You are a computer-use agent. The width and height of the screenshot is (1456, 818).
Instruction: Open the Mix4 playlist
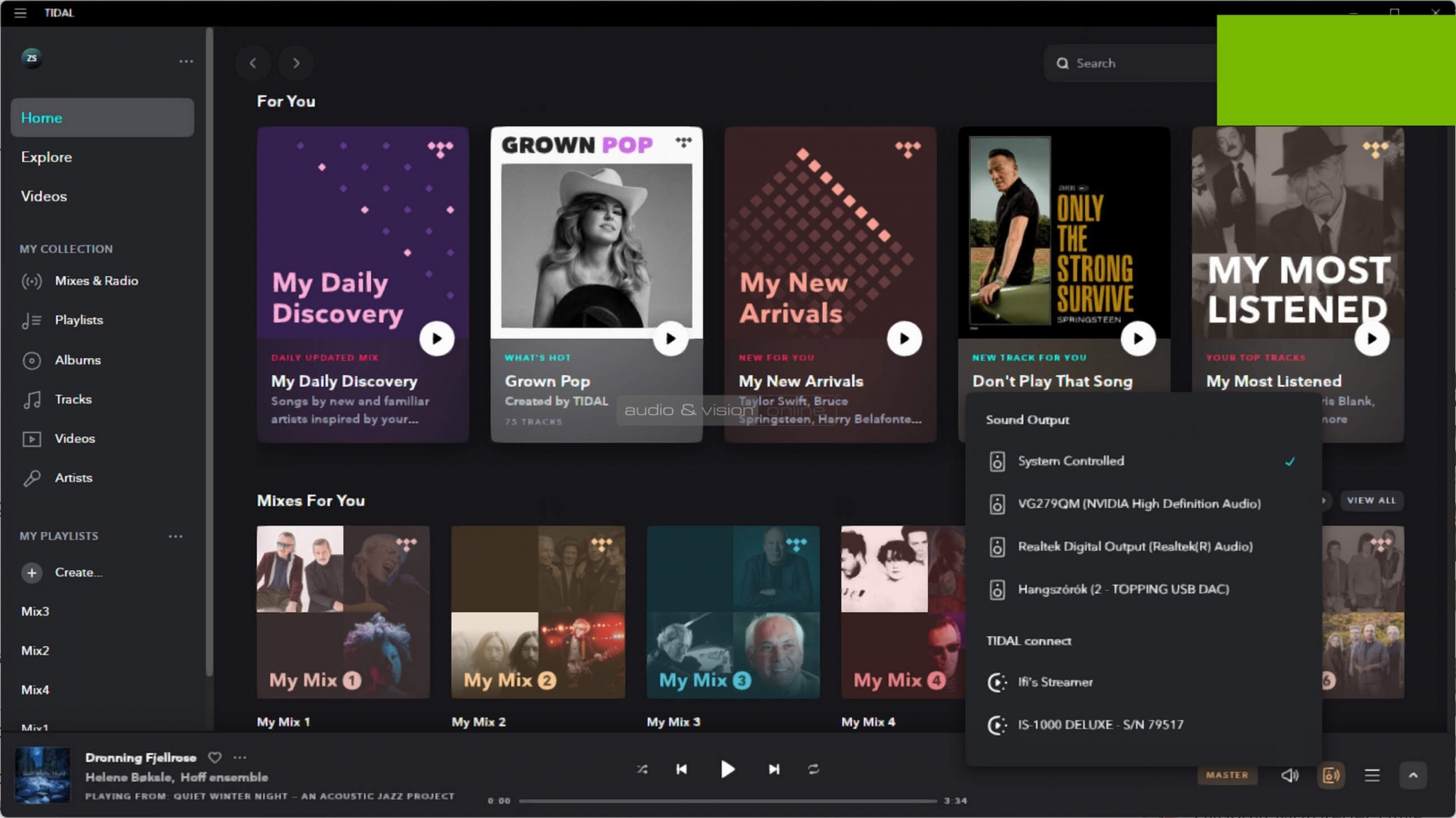click(35, 691)
